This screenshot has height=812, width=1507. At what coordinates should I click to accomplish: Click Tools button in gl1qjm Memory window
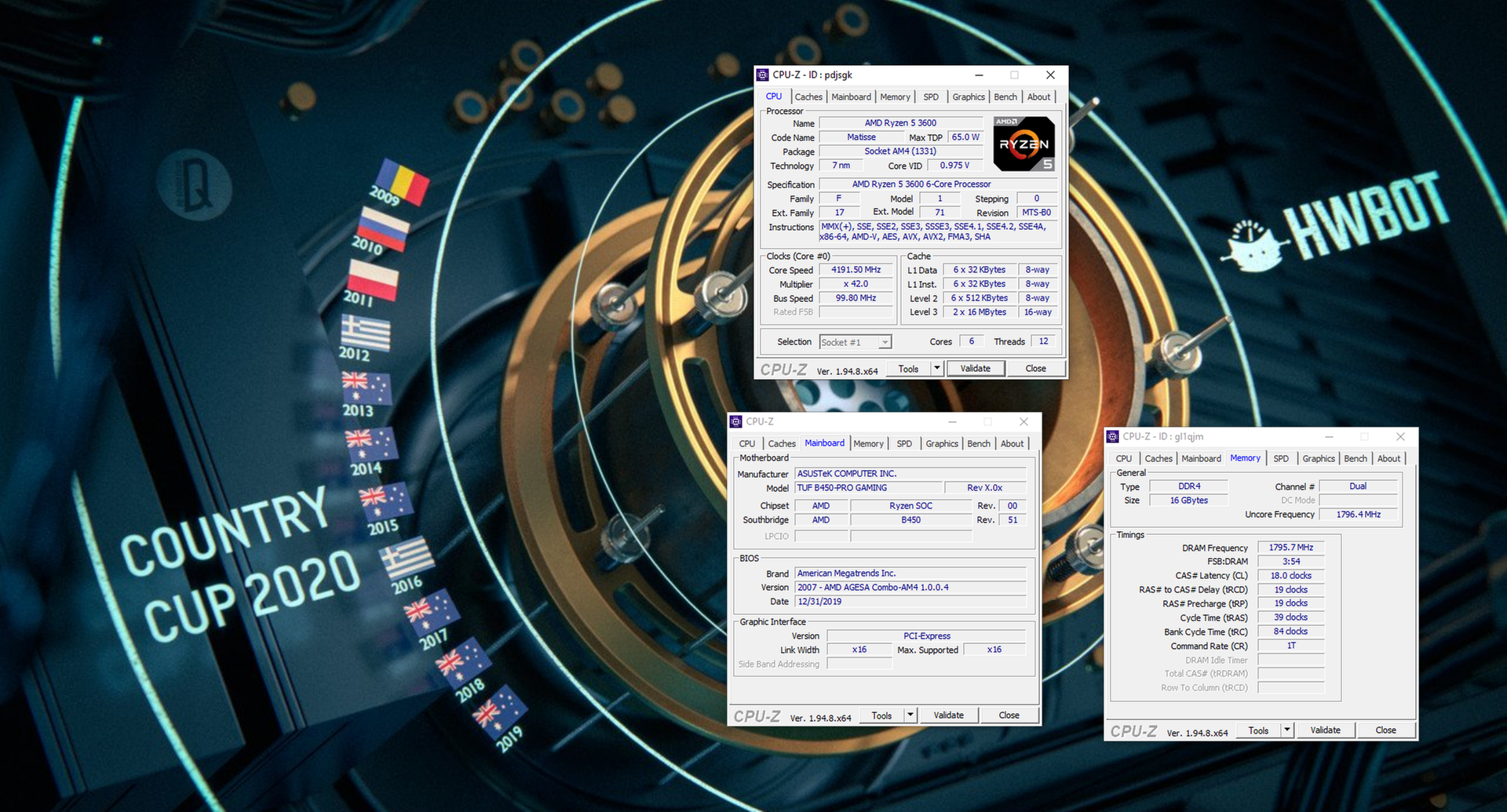click(1258, 730)
